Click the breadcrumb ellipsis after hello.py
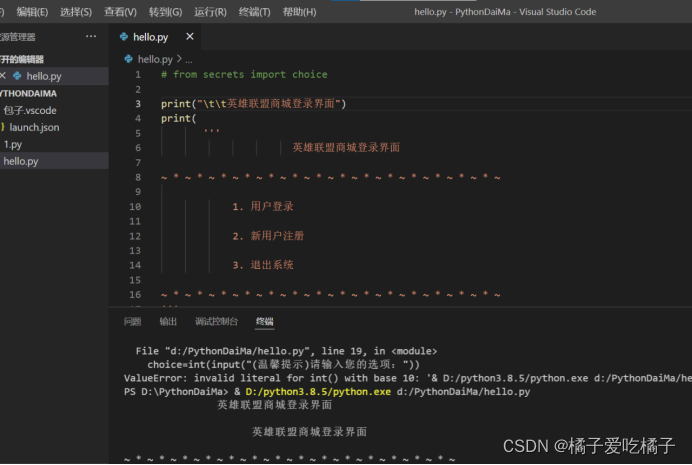 click(x=188, y=60)
